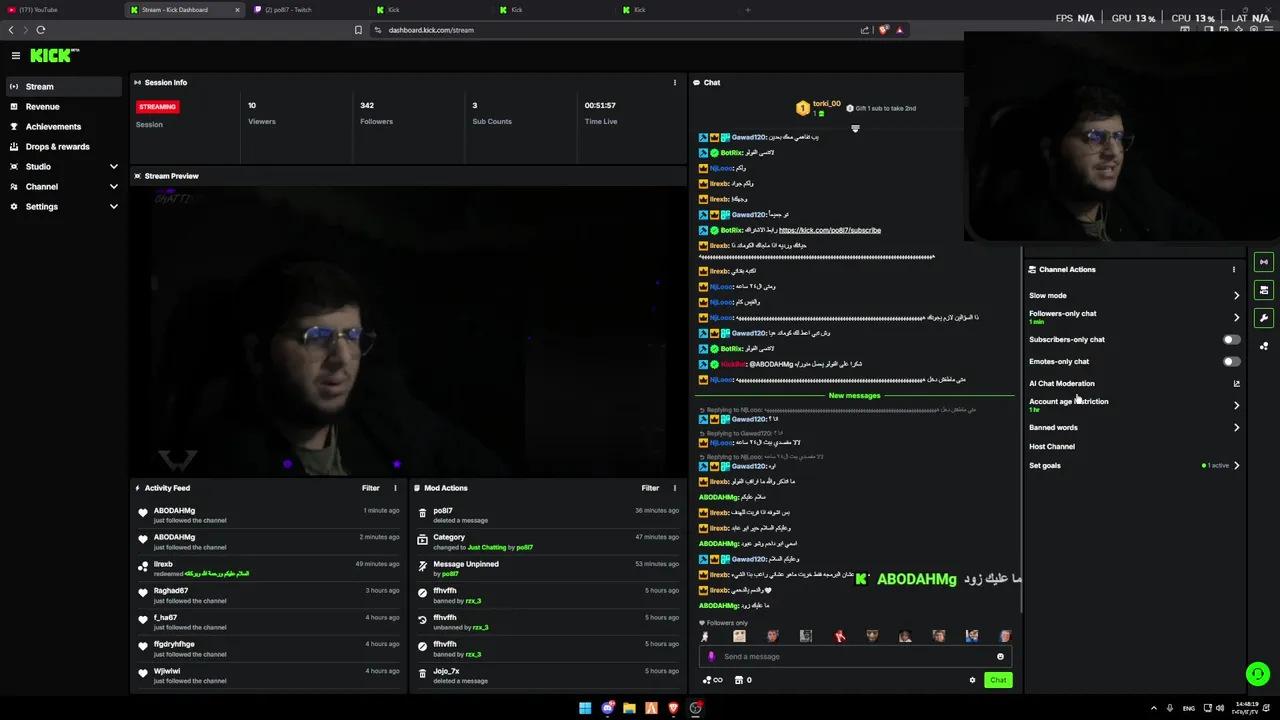Expand Slow mode options
This screenshot has height=720, width=1280.
[x=1236, y=296]
